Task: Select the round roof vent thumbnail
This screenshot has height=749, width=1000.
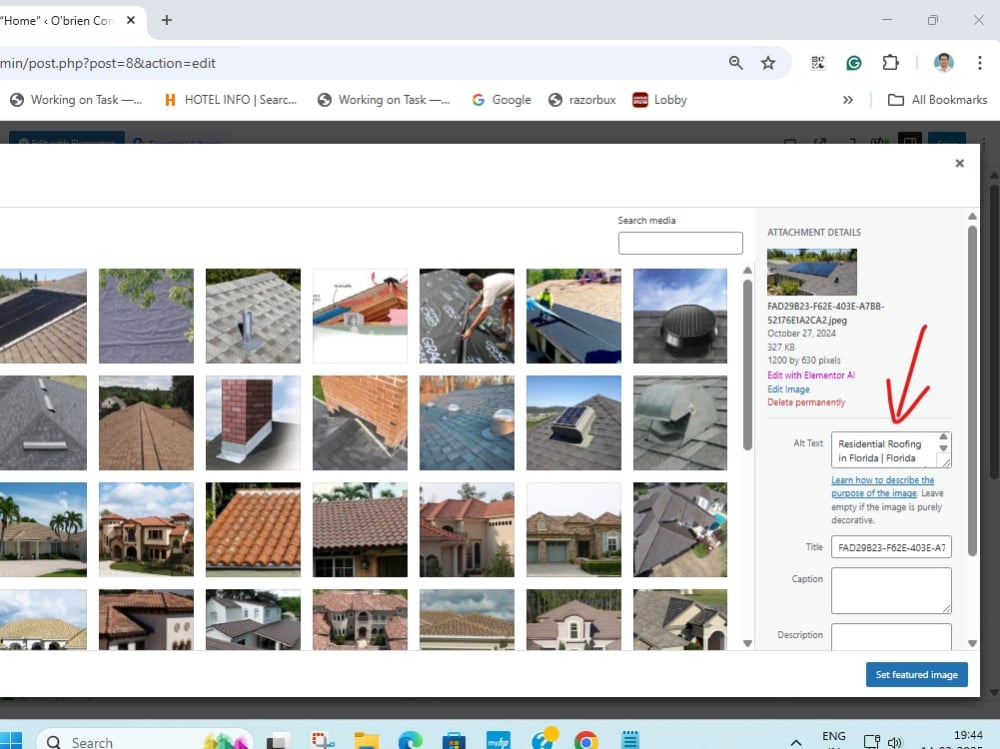Action: pyautogui.click(x=680, y=316)
